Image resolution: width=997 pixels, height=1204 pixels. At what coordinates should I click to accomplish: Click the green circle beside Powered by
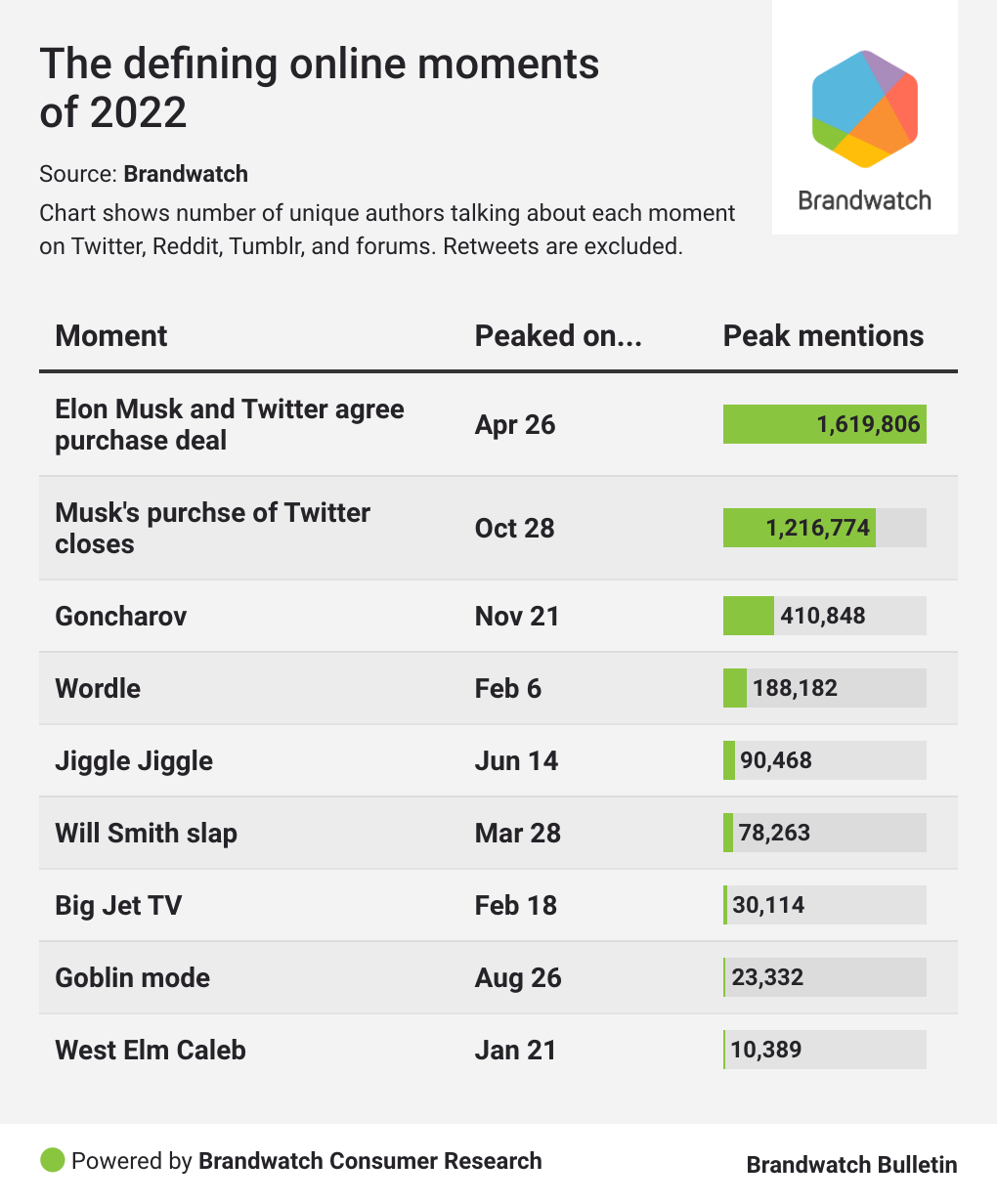point(53,1160)
